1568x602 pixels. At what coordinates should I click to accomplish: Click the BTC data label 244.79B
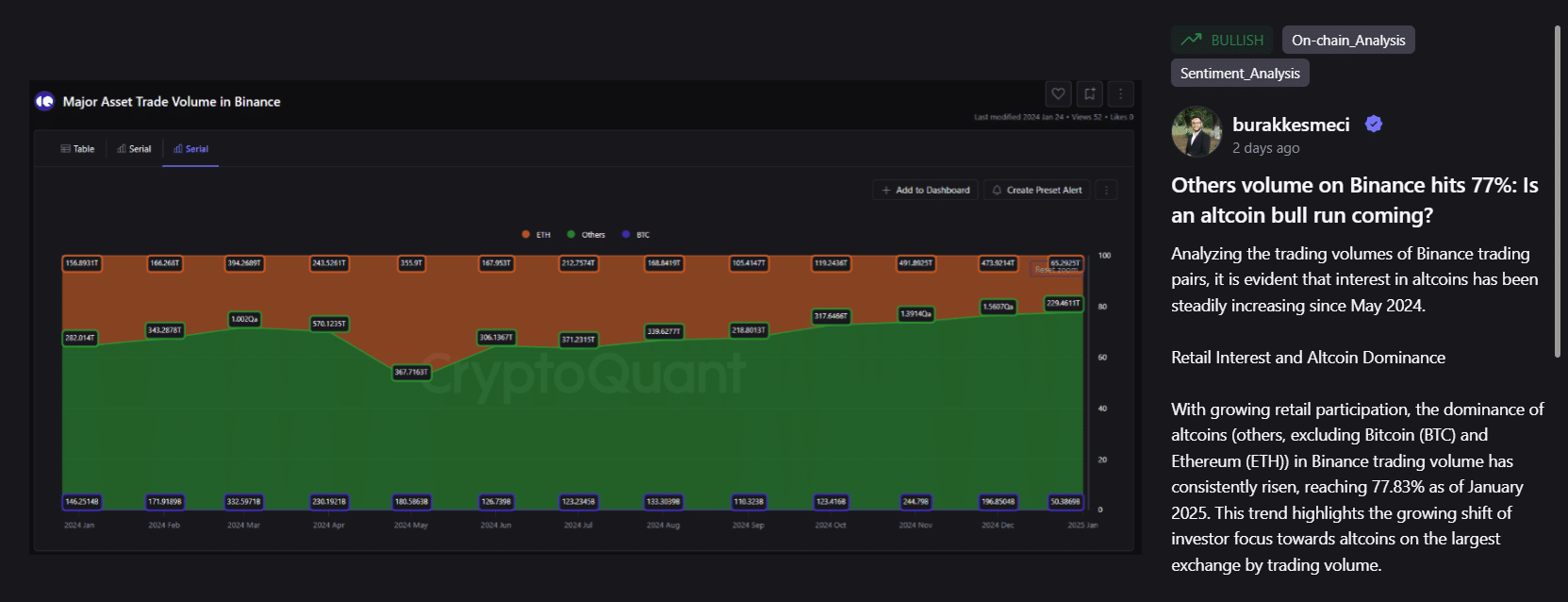point(916,502)
